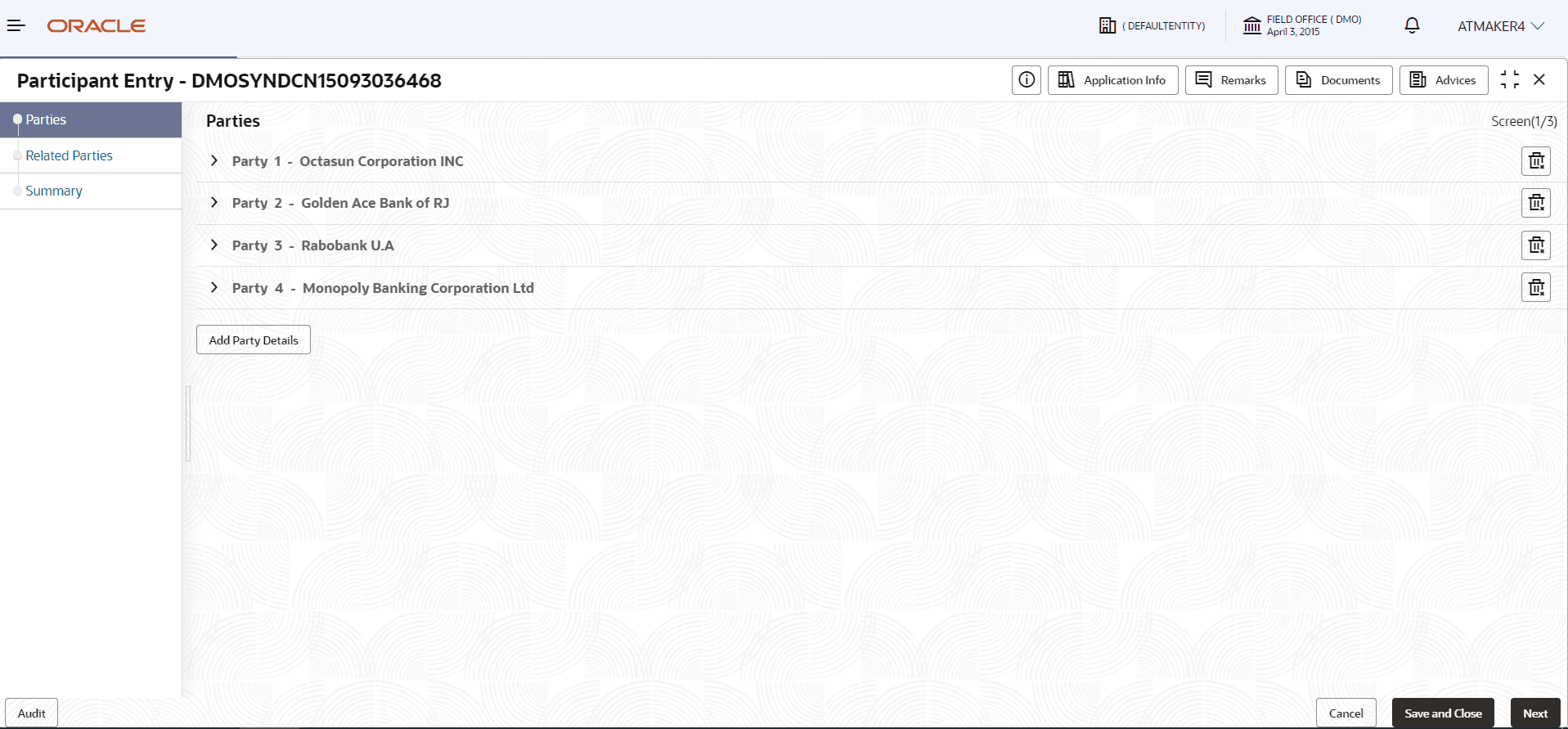Viewport: 1568px width, 729px height.
Task: Expand Party 2 Golden Ace Bank row
Action: click(214, 203)
